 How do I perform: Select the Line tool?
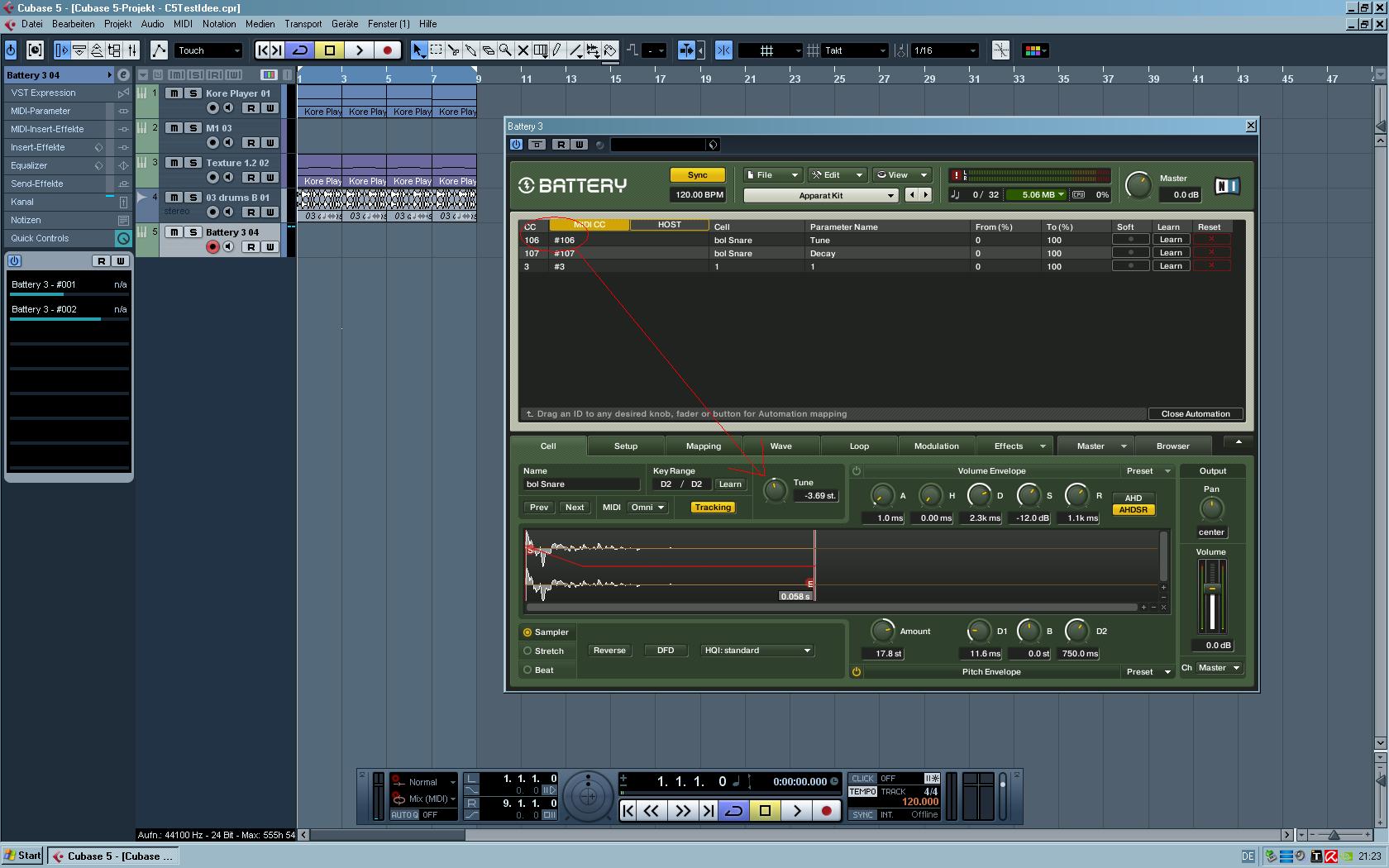click(575, 50)
